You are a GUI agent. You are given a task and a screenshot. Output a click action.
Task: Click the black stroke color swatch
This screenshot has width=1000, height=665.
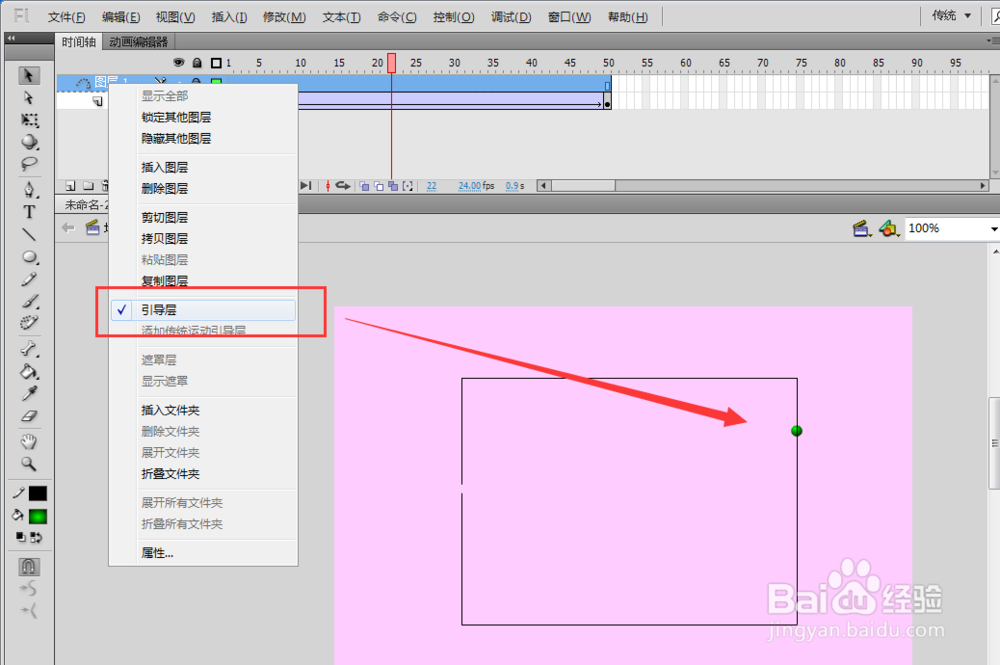coord(38,493)
